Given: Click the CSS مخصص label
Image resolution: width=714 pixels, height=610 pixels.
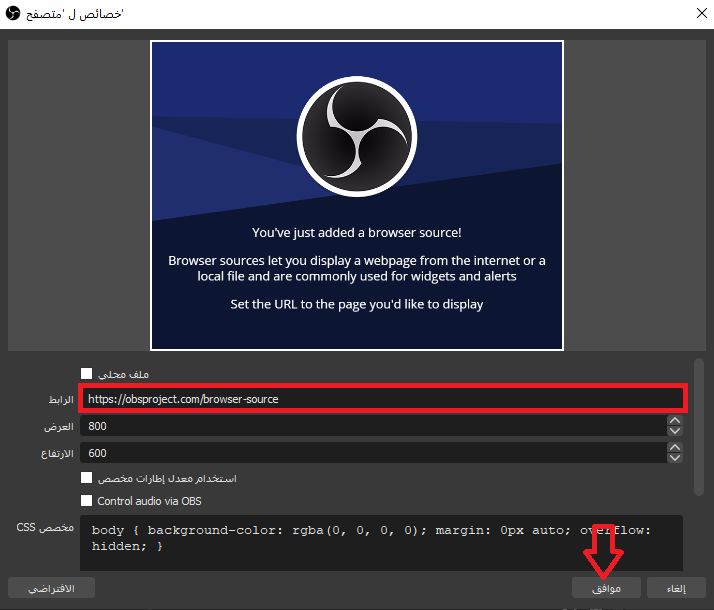Looking at the screenshot, I should [x=45, y=527].
